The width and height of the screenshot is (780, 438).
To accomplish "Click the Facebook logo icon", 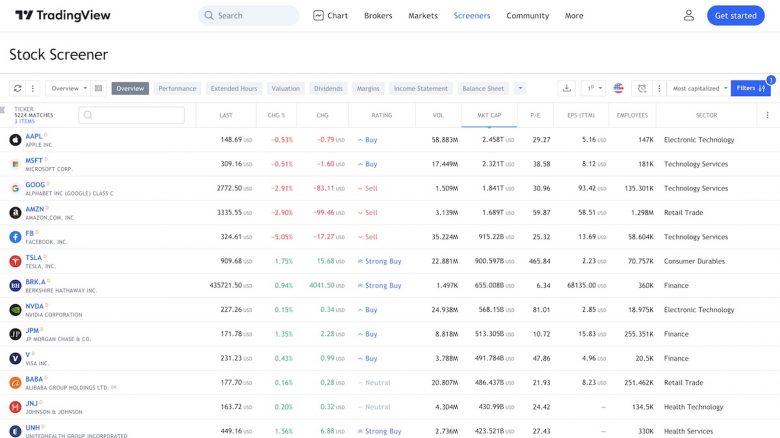I will (x=15, y=237).
